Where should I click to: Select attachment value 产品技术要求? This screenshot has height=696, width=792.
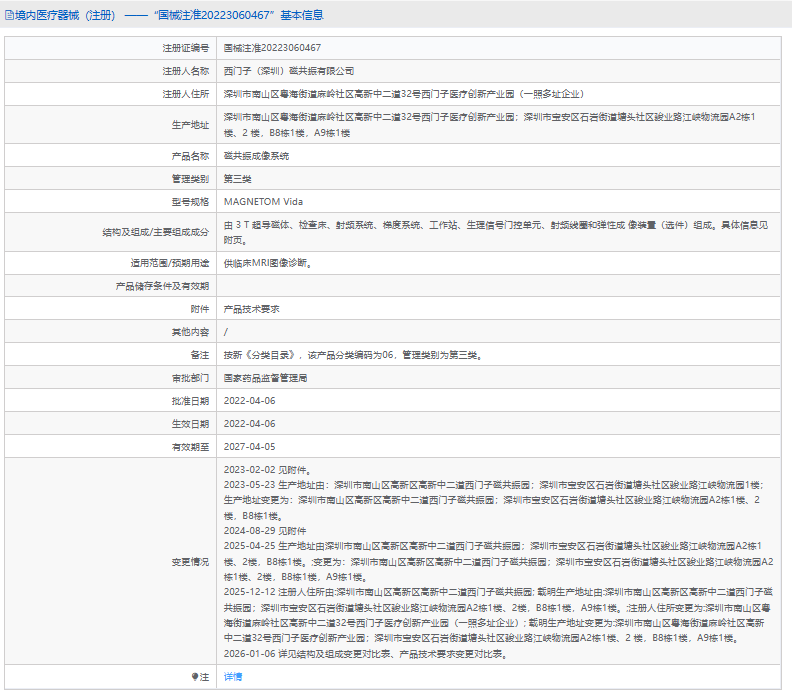252,309
